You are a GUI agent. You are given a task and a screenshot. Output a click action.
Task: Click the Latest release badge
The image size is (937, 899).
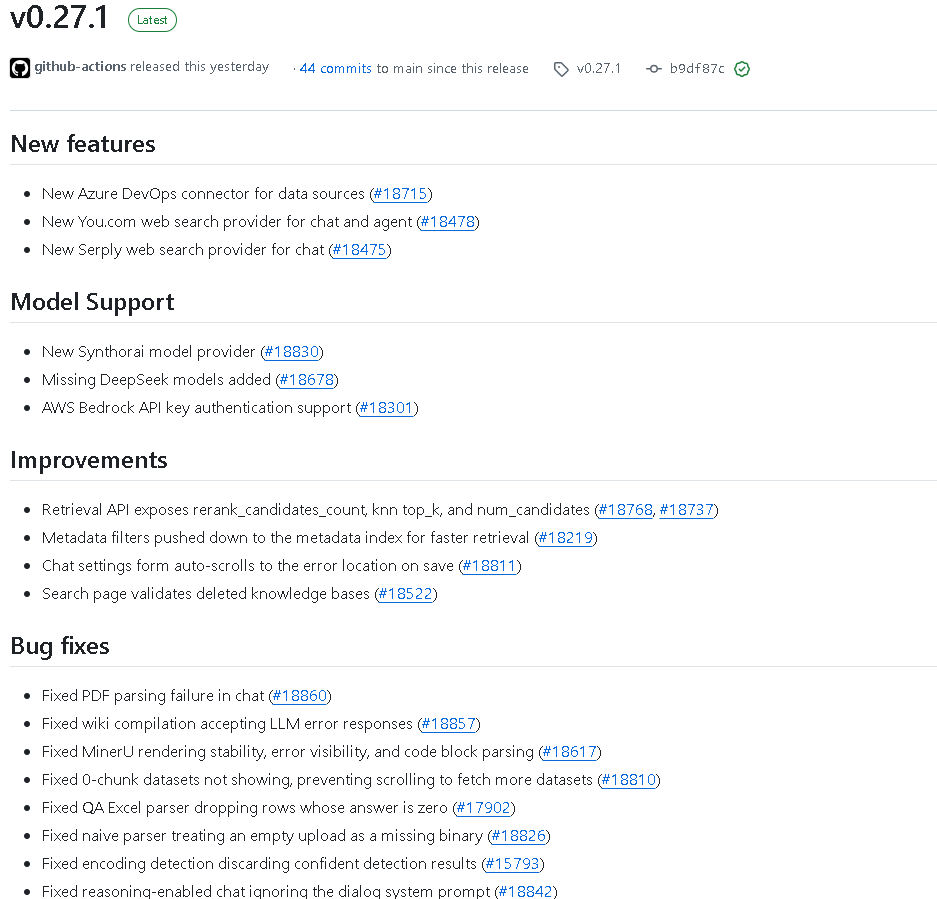pos(152,20)
